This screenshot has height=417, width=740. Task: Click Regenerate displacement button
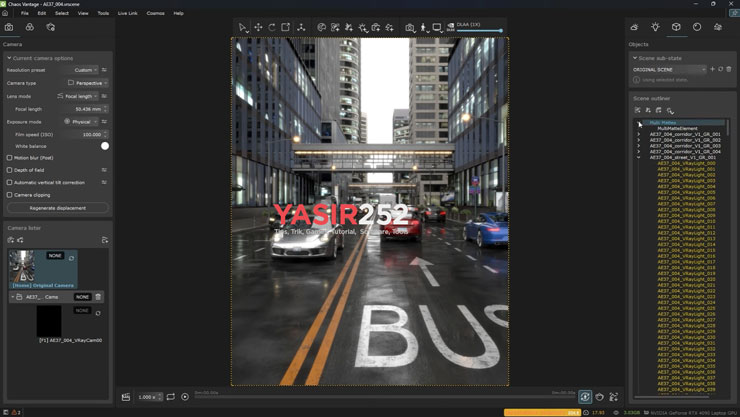pos(58,208)
